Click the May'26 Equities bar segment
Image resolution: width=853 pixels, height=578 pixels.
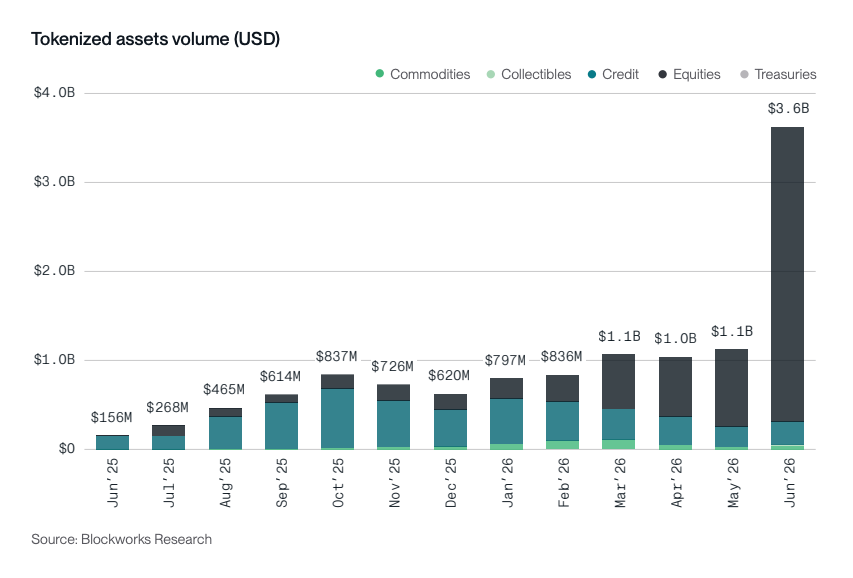(731, 388)
